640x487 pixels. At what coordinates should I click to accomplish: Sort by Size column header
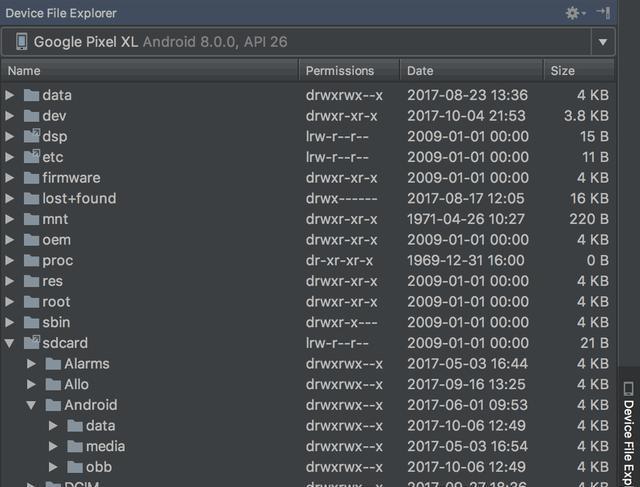coord(579,71)
